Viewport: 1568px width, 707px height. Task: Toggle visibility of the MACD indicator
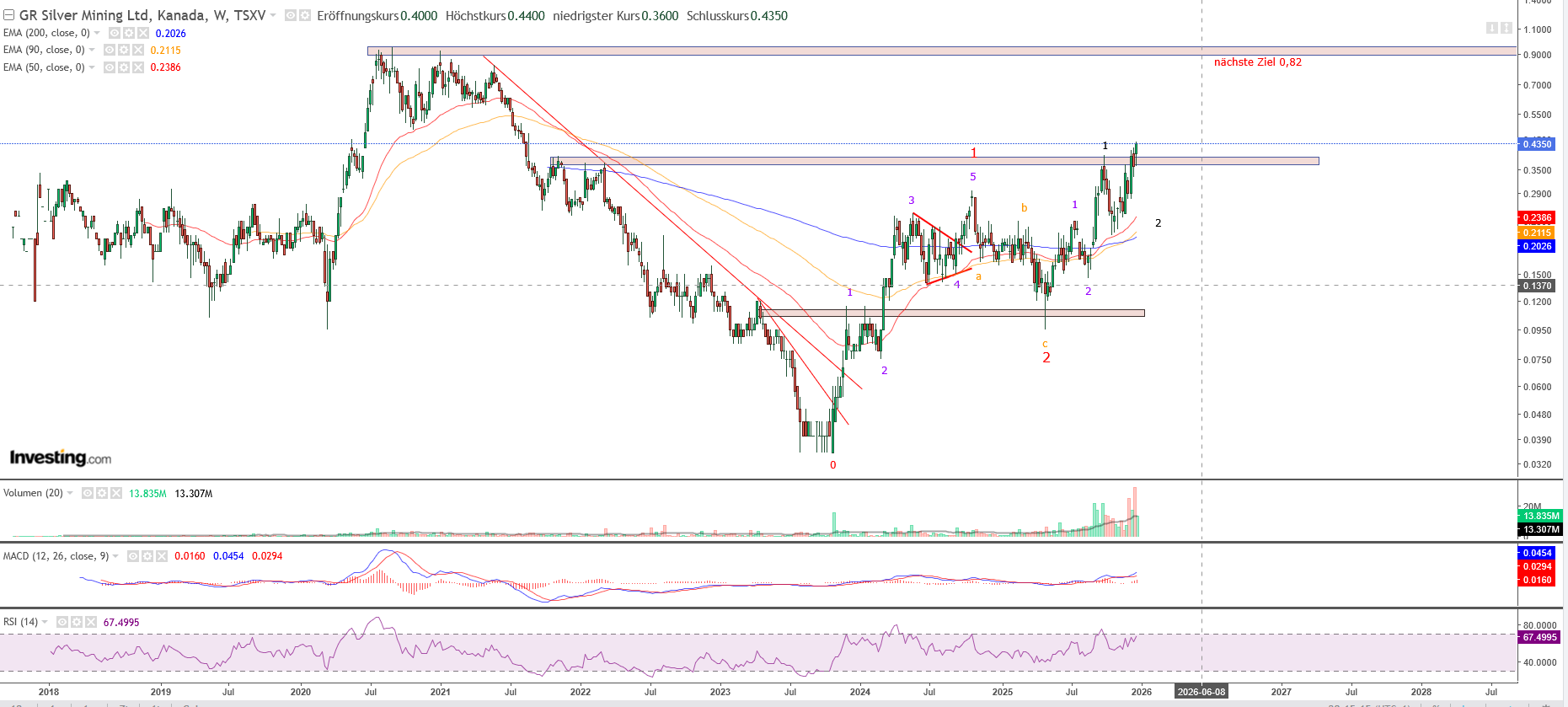(x=133, y=556)
